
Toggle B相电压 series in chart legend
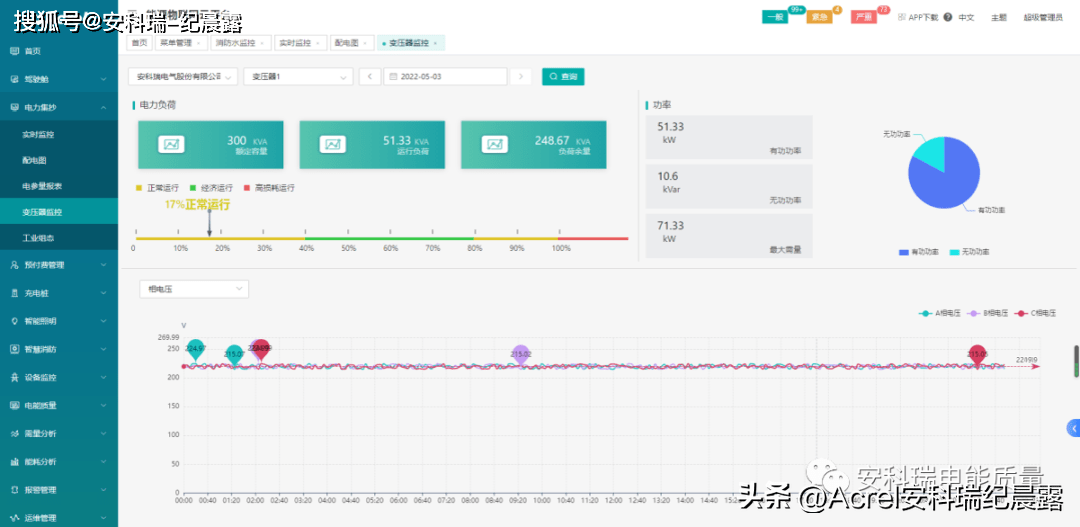click(x=987, y=313)
